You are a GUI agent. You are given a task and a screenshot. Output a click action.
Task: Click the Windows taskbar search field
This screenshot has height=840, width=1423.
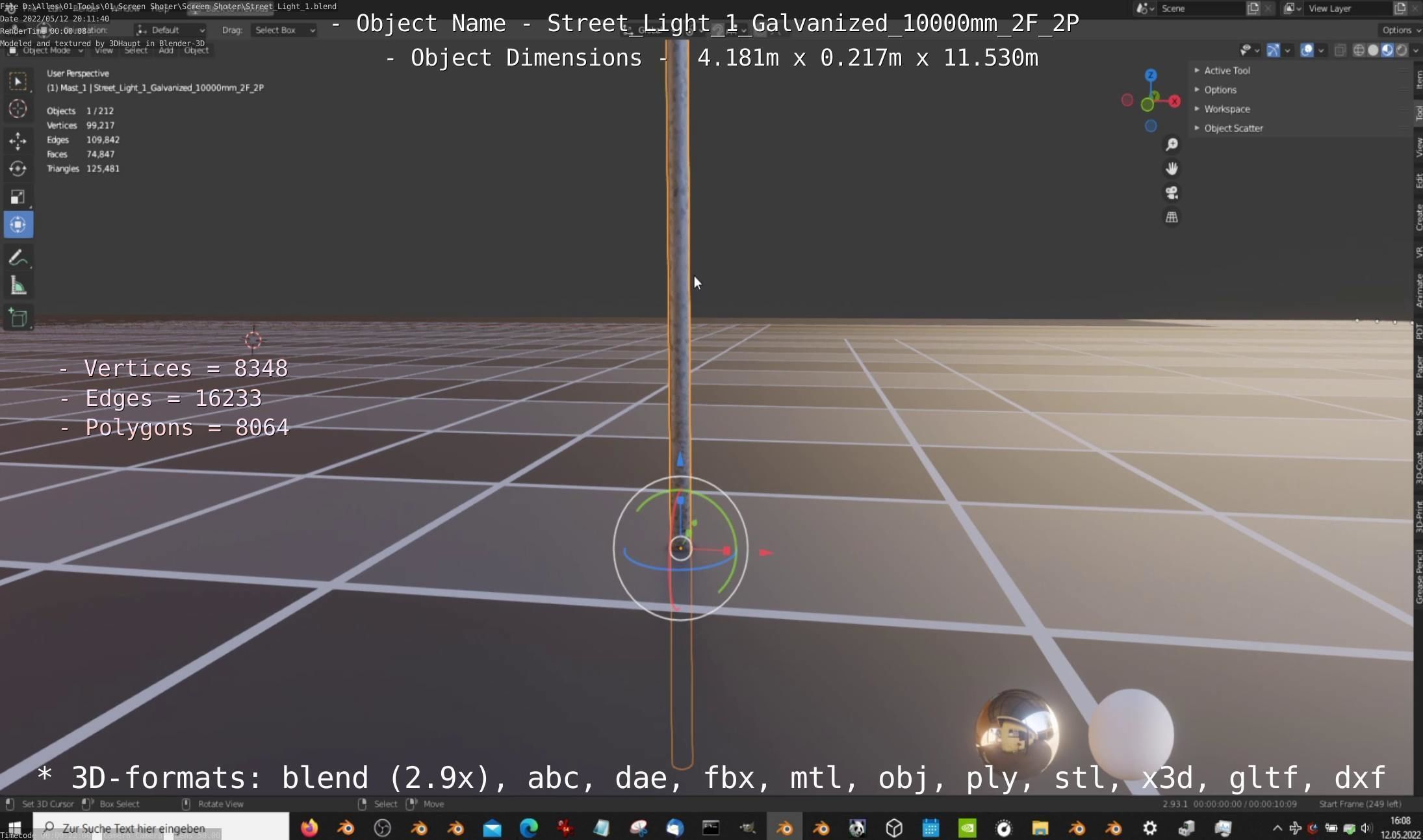pyautogui.click(x=162, y=828)
